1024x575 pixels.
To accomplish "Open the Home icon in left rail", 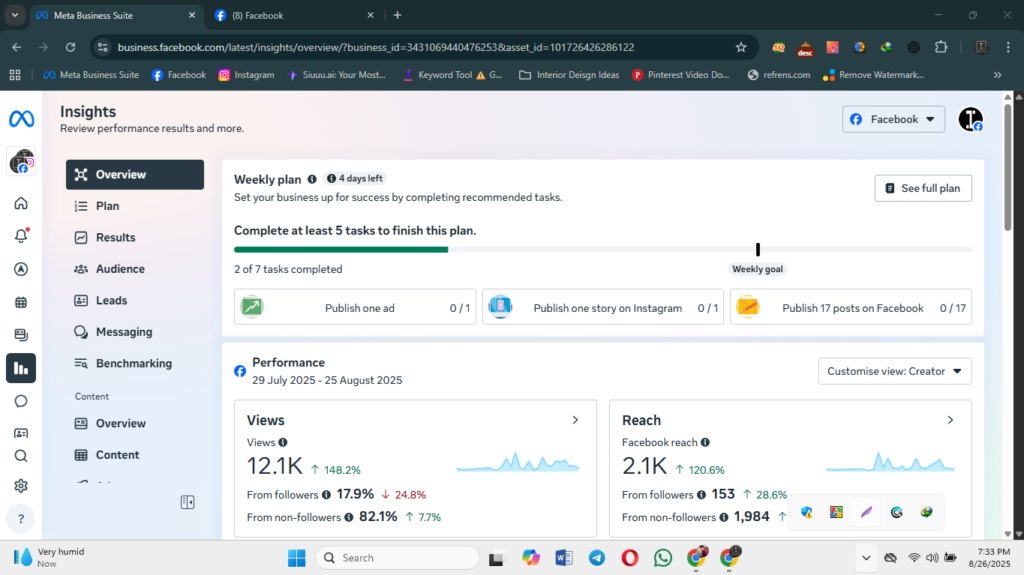I will point(21,203).
